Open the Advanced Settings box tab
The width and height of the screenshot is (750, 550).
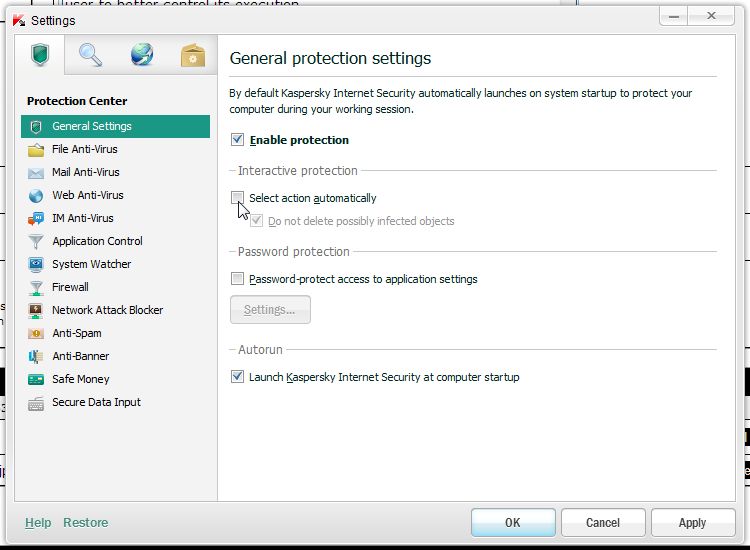(193, 55)
